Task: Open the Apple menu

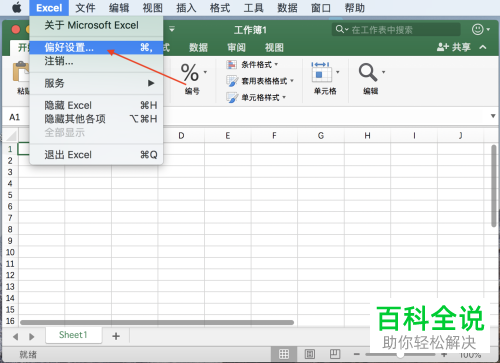Action: (16, 8)
